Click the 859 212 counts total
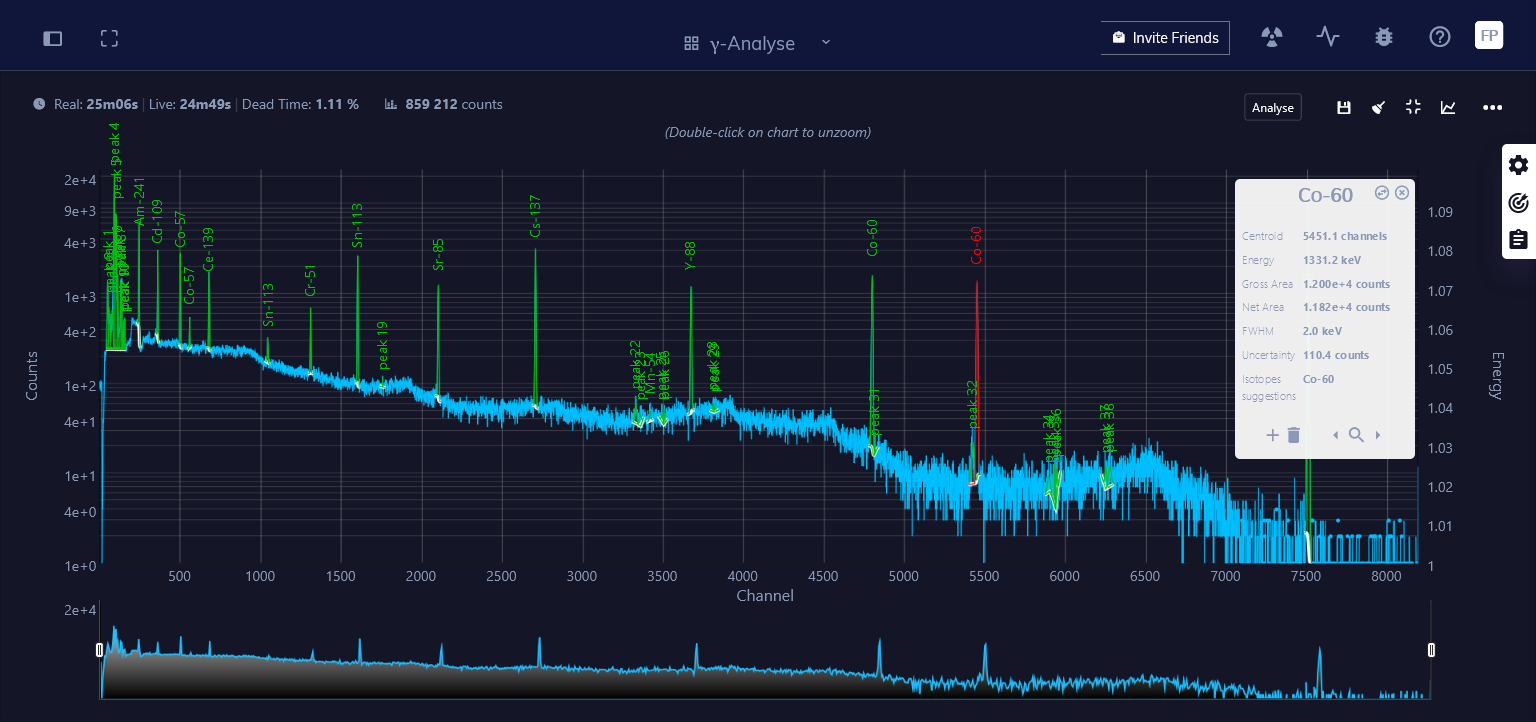Image resolution: width=1536 pixels, height=722 pixels. click(x=454, y=104)
